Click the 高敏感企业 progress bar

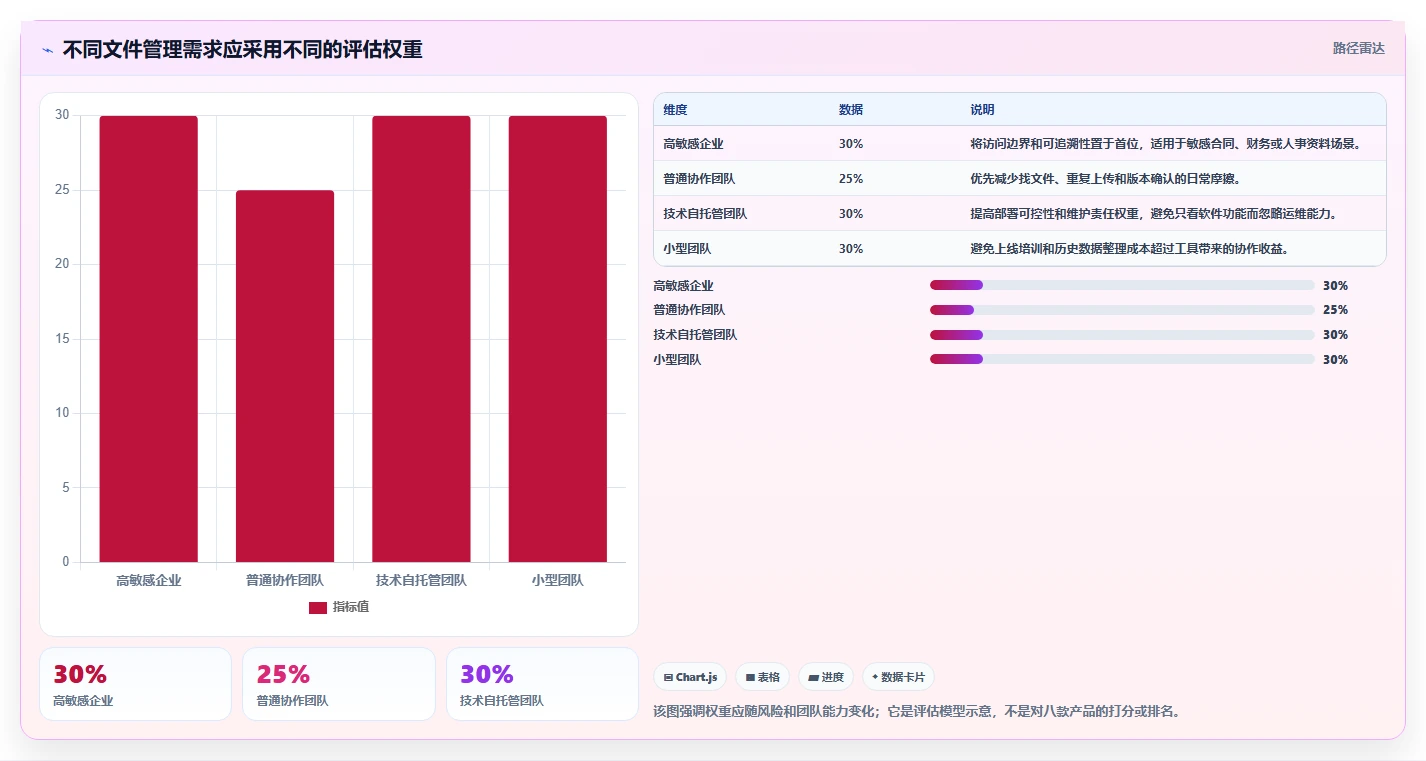point(1122,285)
